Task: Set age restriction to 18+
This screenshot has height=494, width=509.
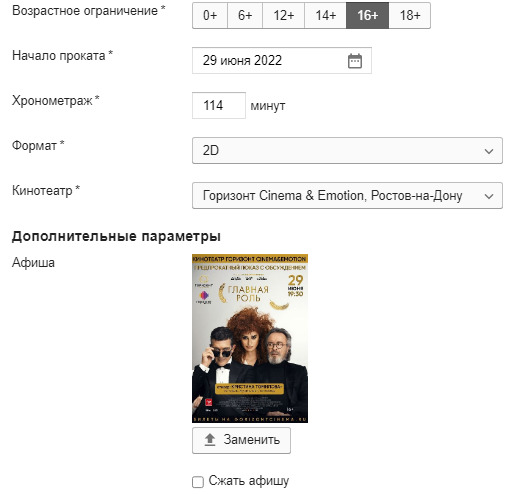Action: click(410, 15)
